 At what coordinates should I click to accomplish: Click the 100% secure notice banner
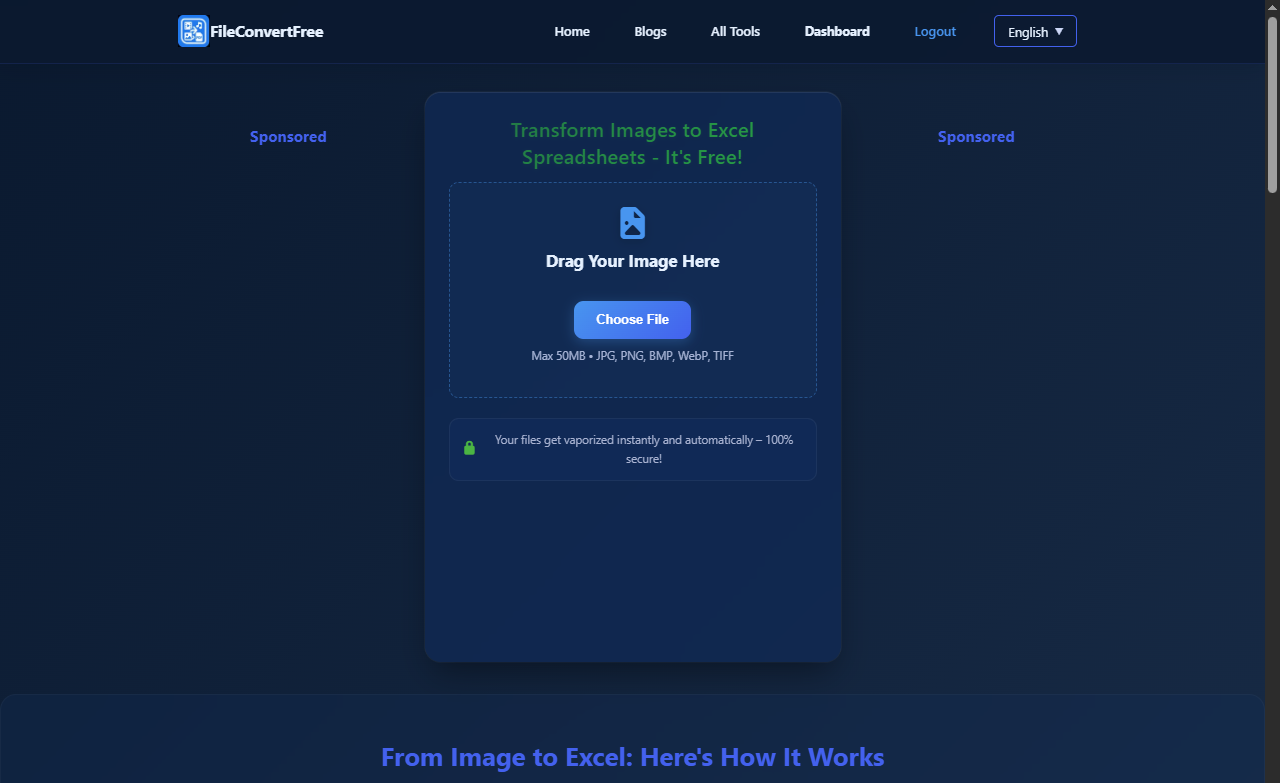point(632,448)
